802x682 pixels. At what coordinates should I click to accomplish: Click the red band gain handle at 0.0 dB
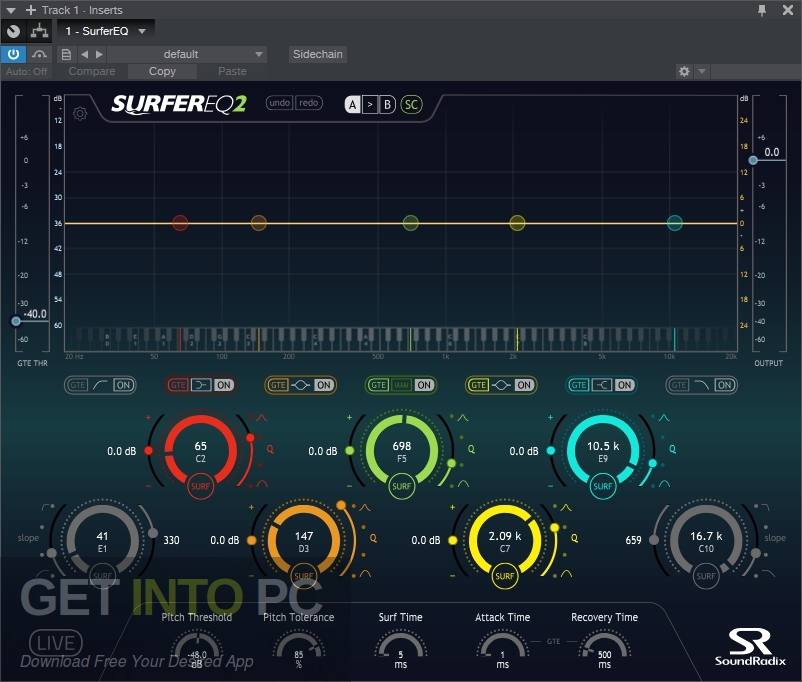pos(148,451)
